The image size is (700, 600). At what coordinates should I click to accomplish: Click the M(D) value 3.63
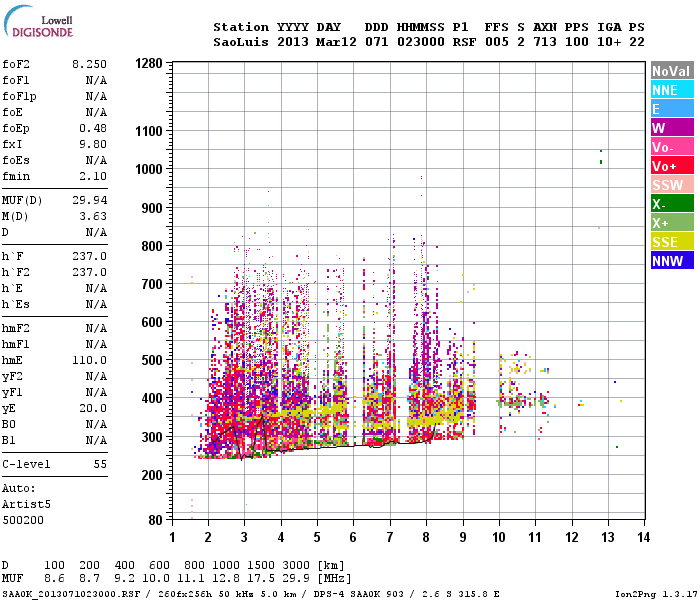click(x=93, y=216)
